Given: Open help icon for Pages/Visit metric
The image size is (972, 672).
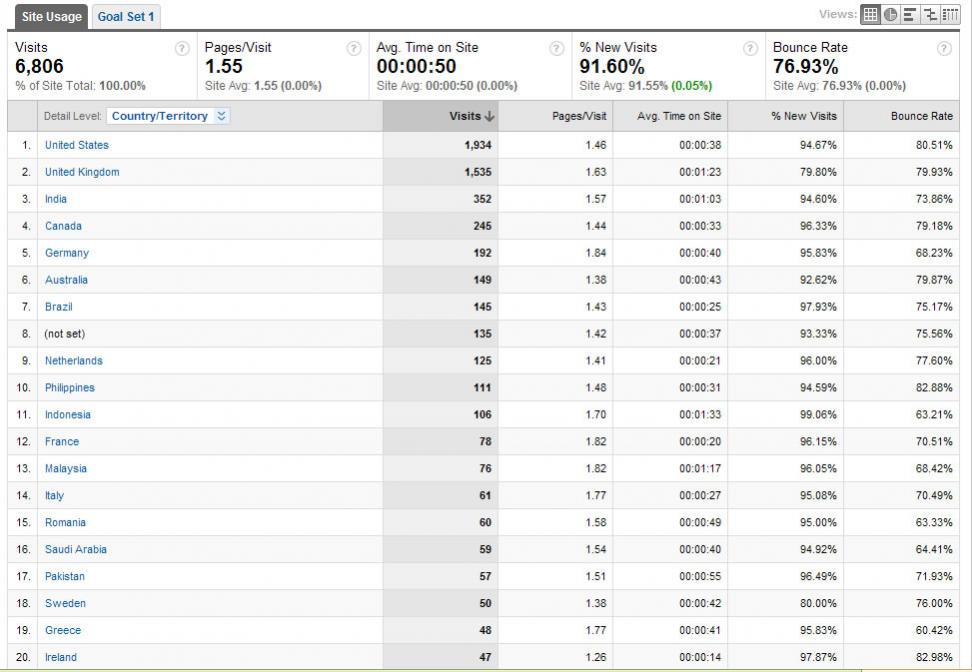Looking at the screenshot, I should tap(353, 48).
